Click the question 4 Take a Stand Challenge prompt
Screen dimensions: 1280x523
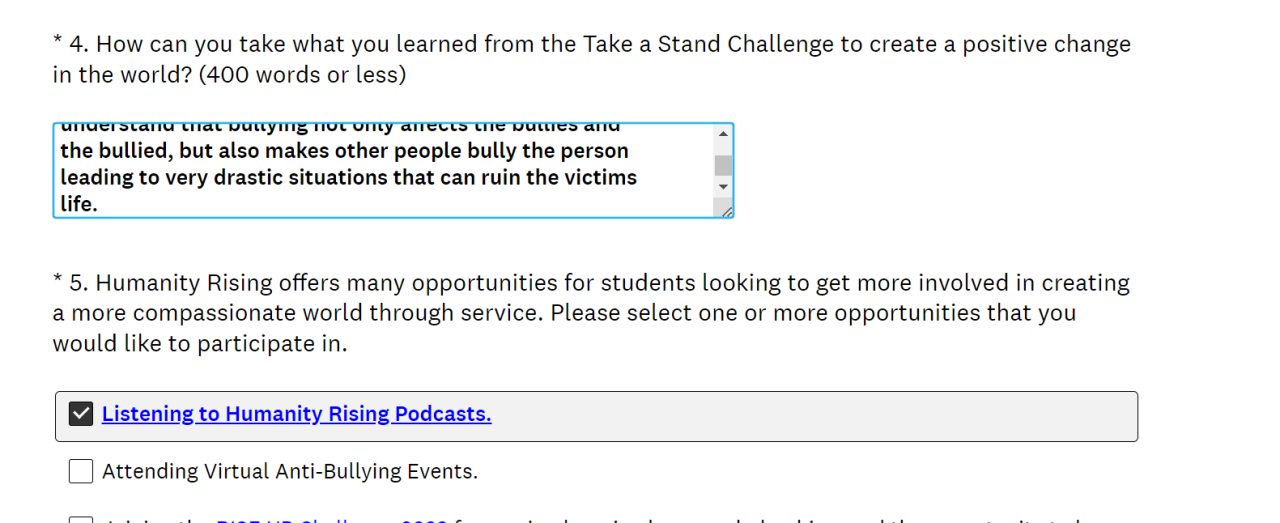(x=590, y=45)
